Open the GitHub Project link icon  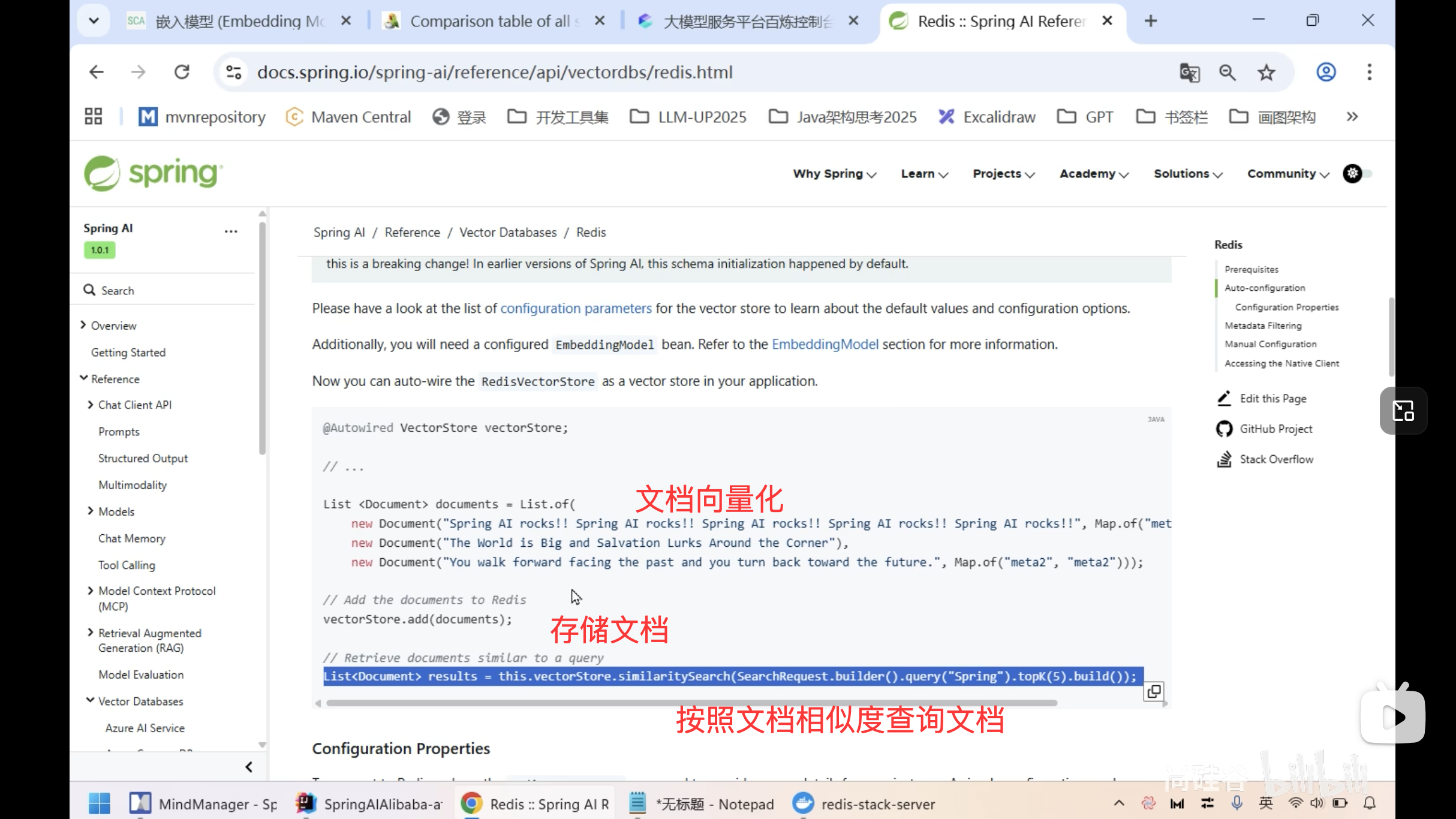[x=1224, y=429]
